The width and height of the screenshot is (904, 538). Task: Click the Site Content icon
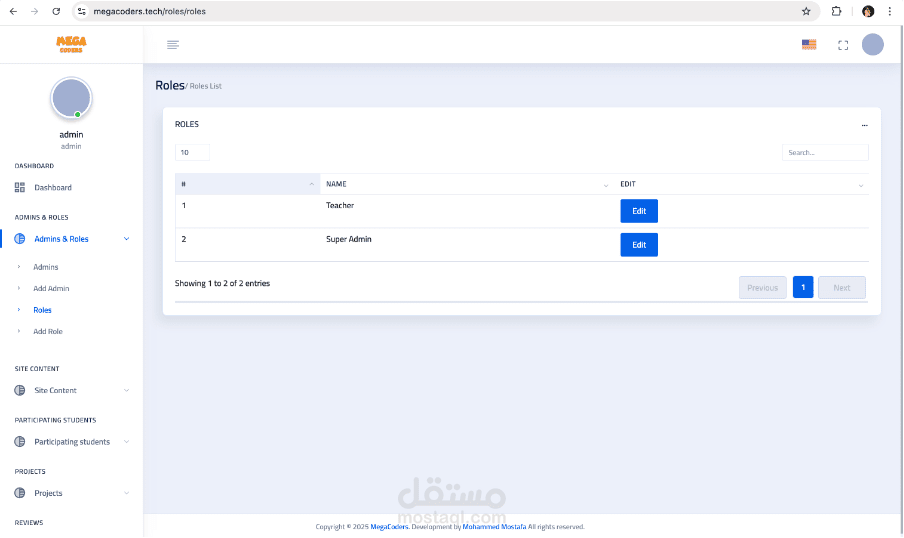point(20,390)
